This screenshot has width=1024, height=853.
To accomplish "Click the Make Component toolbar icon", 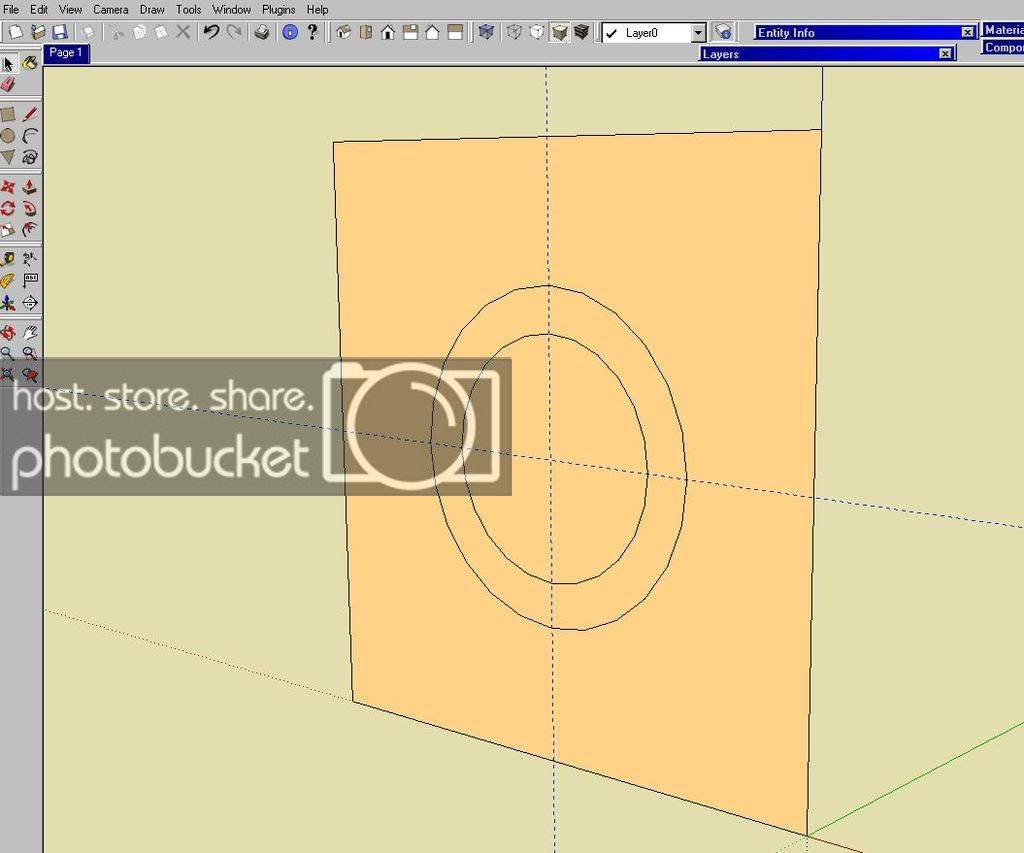I will 88,32.
